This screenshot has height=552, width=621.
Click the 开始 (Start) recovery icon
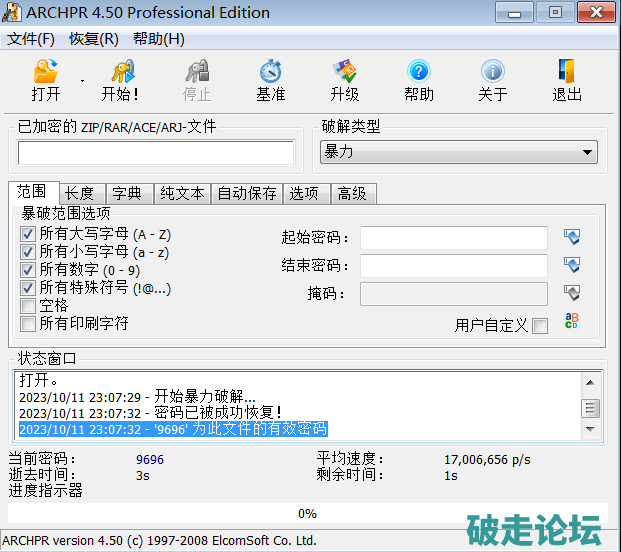pos(121,73)
